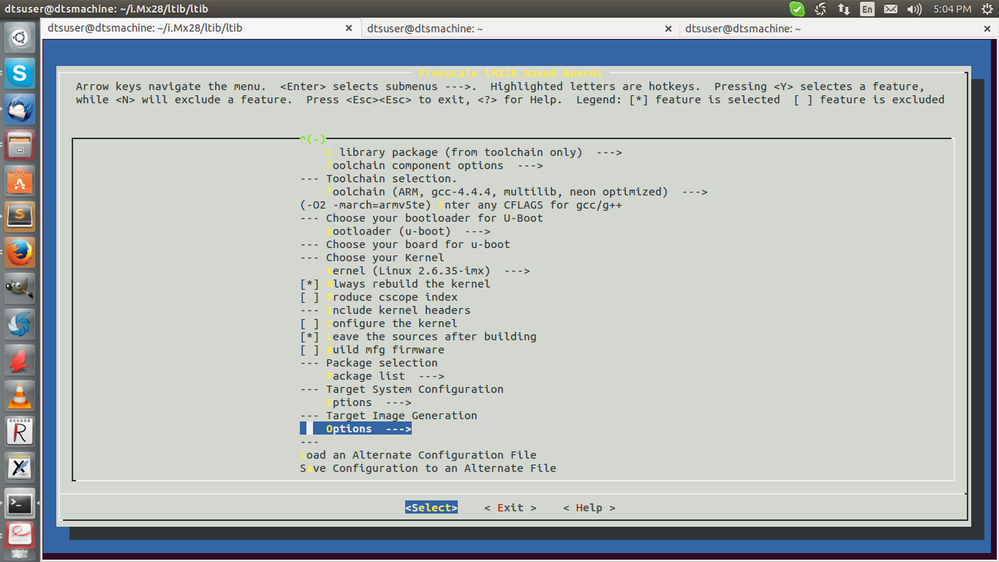
Task: Open Ubuntu Software Center icon
Action: tap(20, 182)
